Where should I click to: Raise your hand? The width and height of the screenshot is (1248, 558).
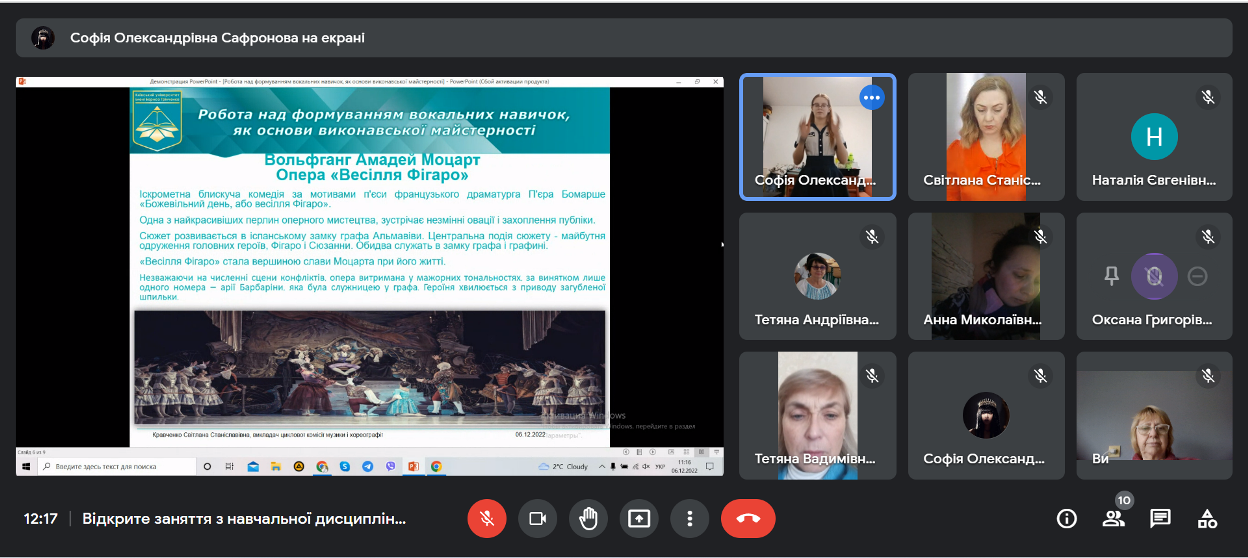click(x=589, y=518)
